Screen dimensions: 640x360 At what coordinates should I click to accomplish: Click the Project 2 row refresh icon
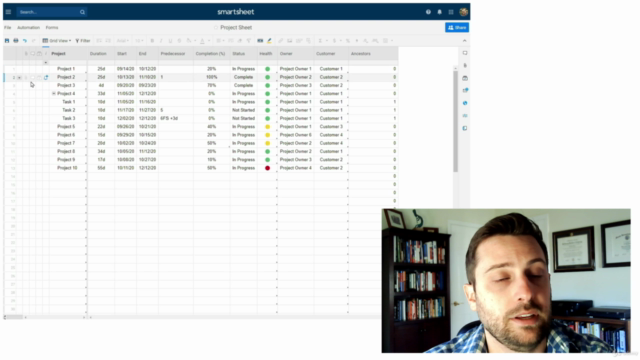(x=46, y=77)
